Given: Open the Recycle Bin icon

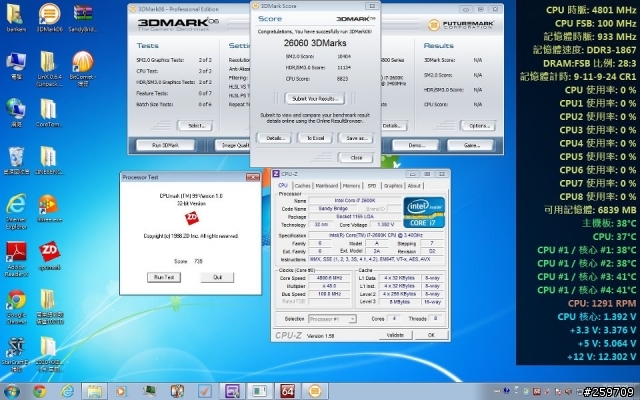Looking at the screenshot, I should (16, 161).
